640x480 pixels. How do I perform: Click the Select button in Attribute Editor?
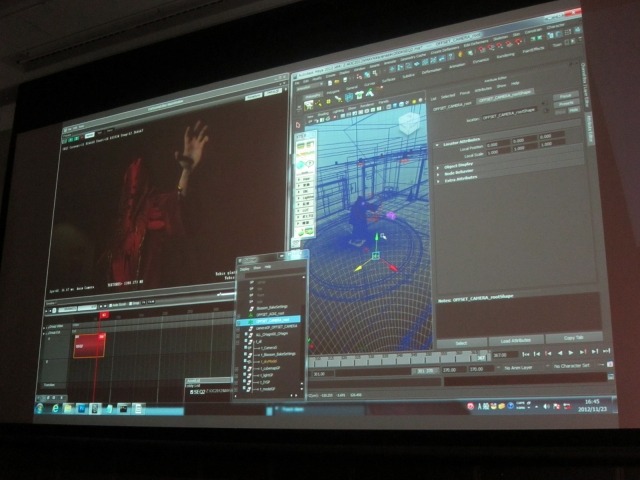click(x=462, y=342)
